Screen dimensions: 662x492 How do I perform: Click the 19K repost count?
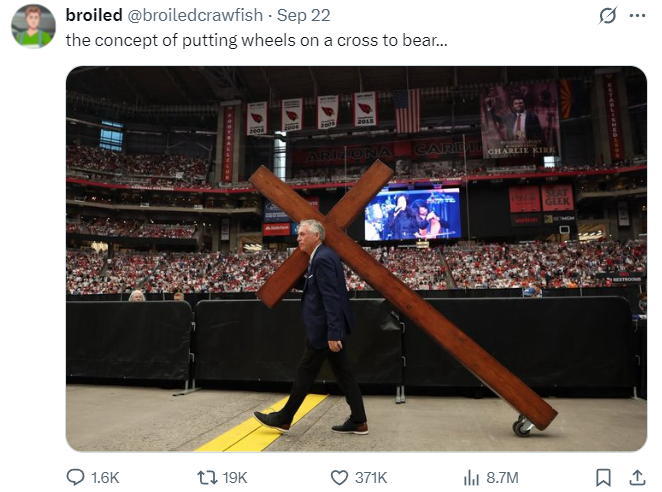coord(234,478)
